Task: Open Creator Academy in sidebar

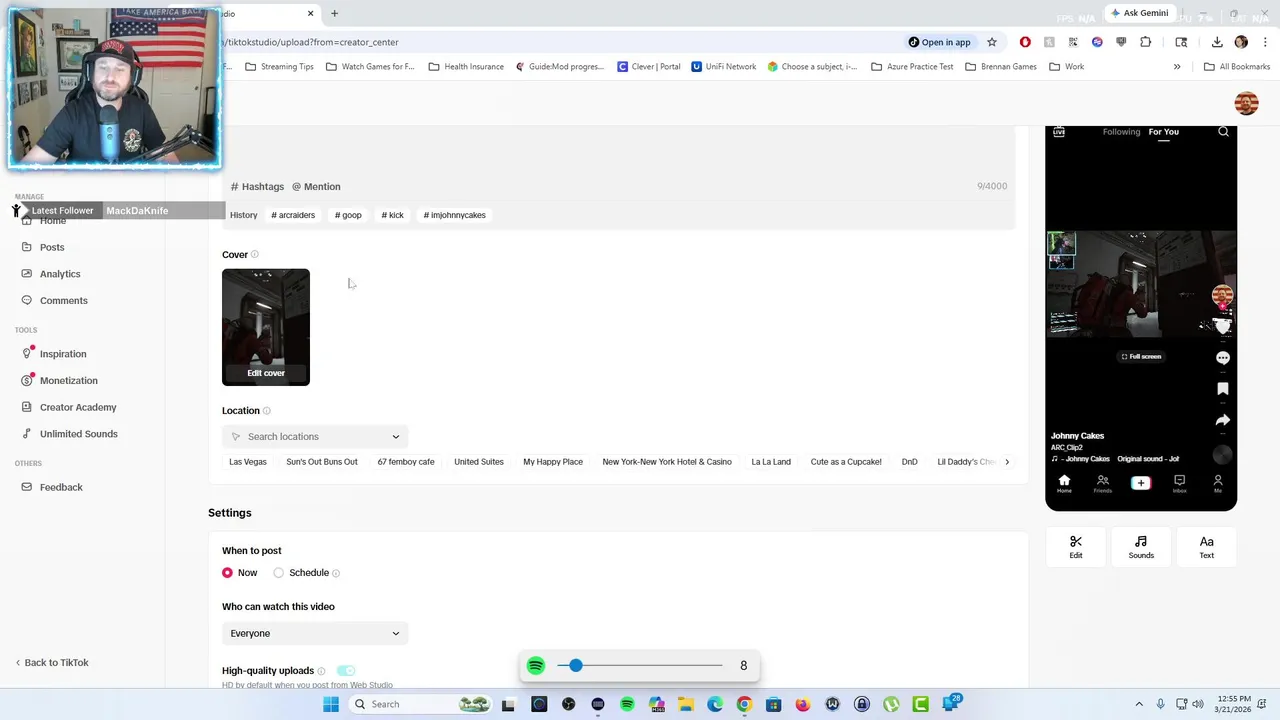Action: (78, 407)
